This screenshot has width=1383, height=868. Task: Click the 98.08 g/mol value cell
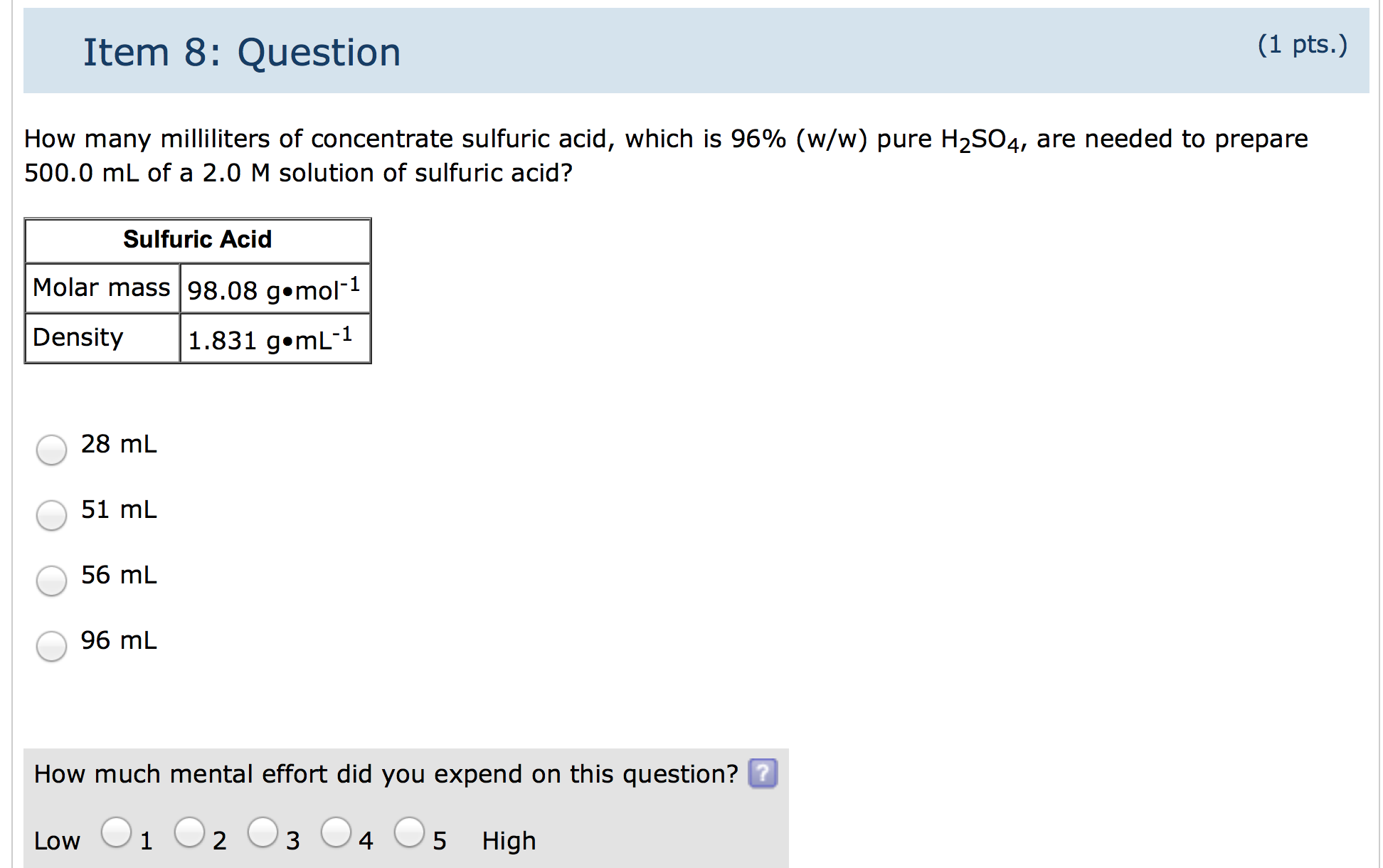pyautogui.click(x=275, y=289)
